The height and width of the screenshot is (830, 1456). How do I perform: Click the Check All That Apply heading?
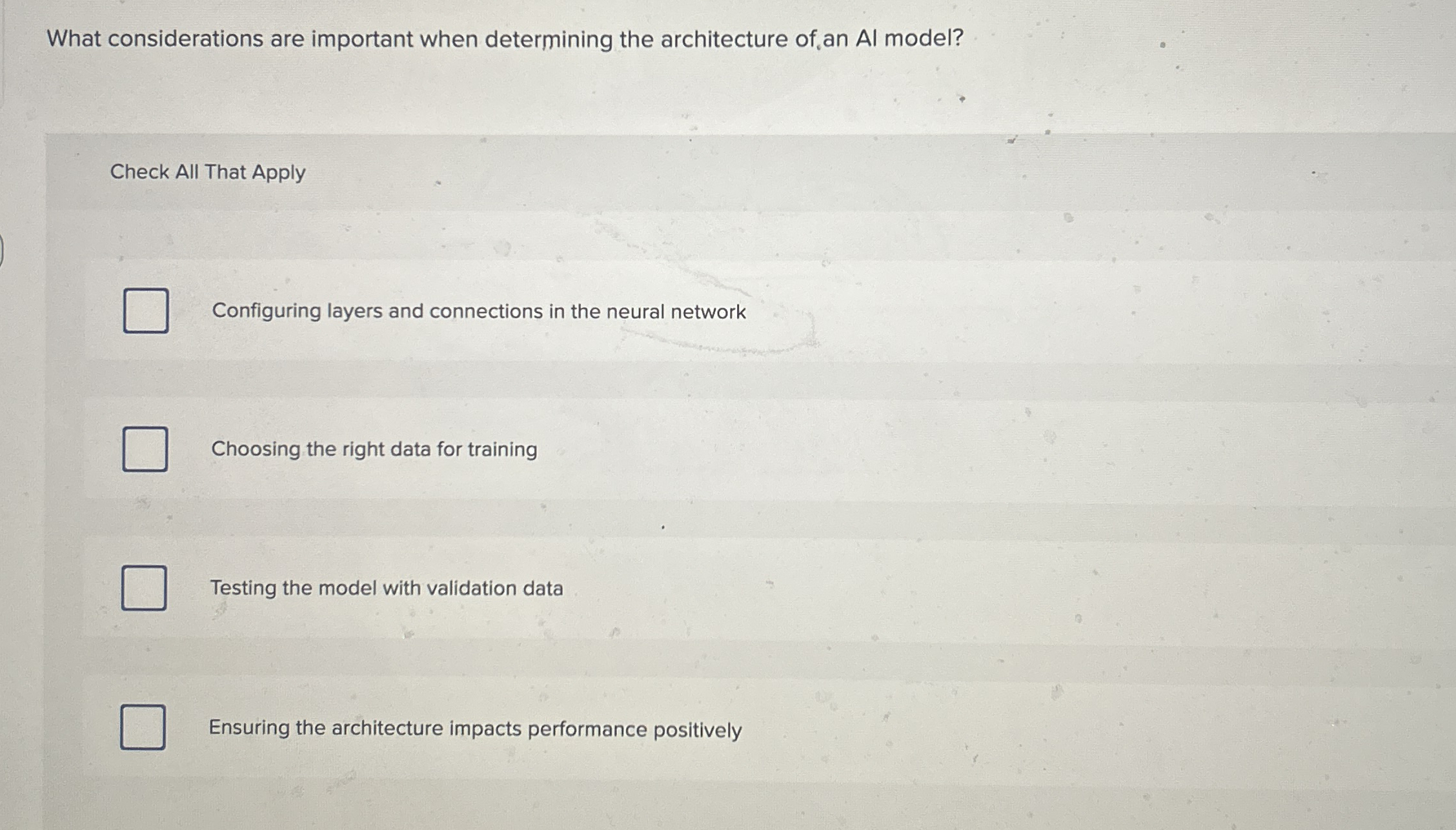(207, 172)
